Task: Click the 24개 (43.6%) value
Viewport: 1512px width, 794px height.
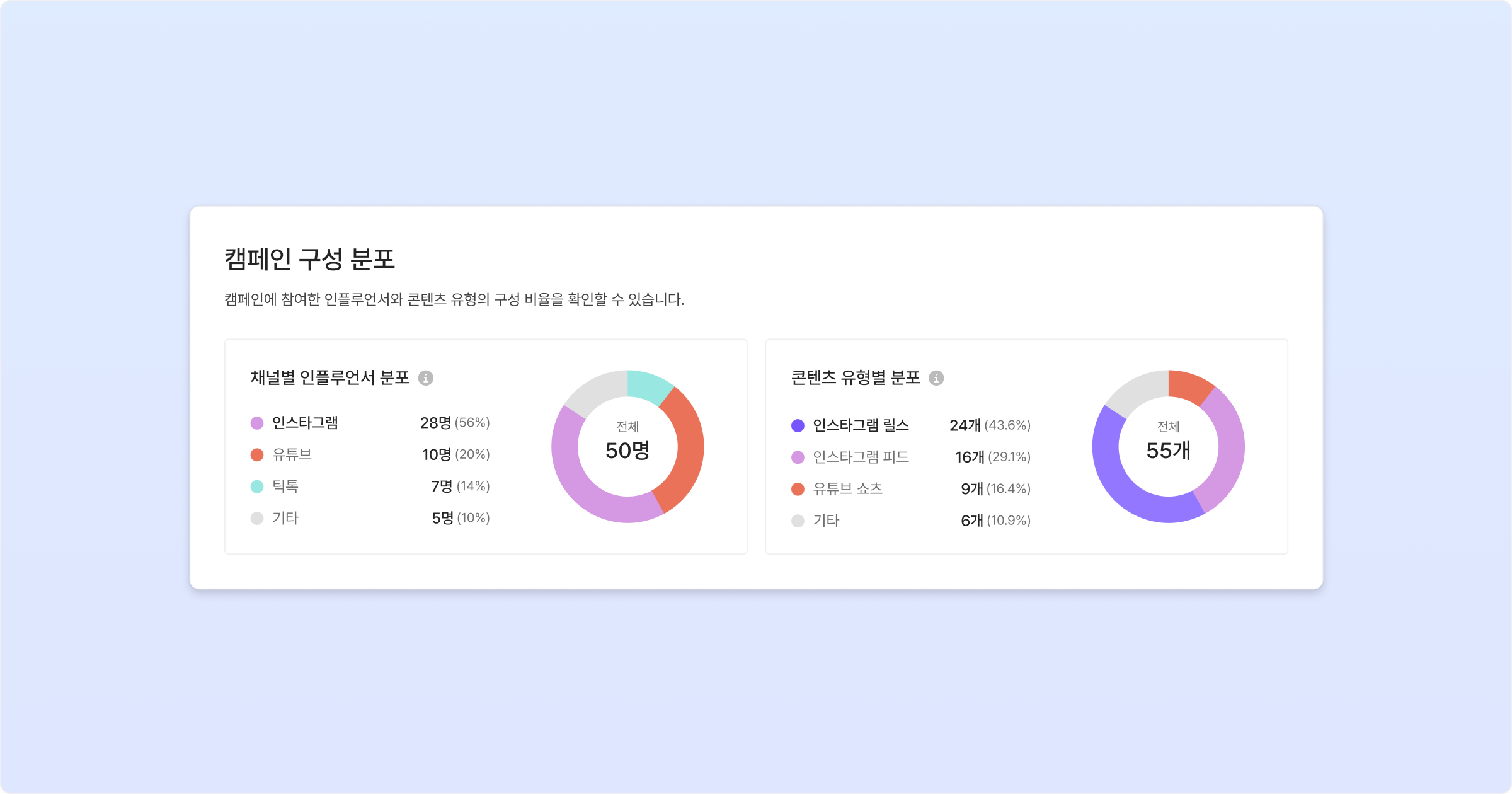Action: (990, 425)
